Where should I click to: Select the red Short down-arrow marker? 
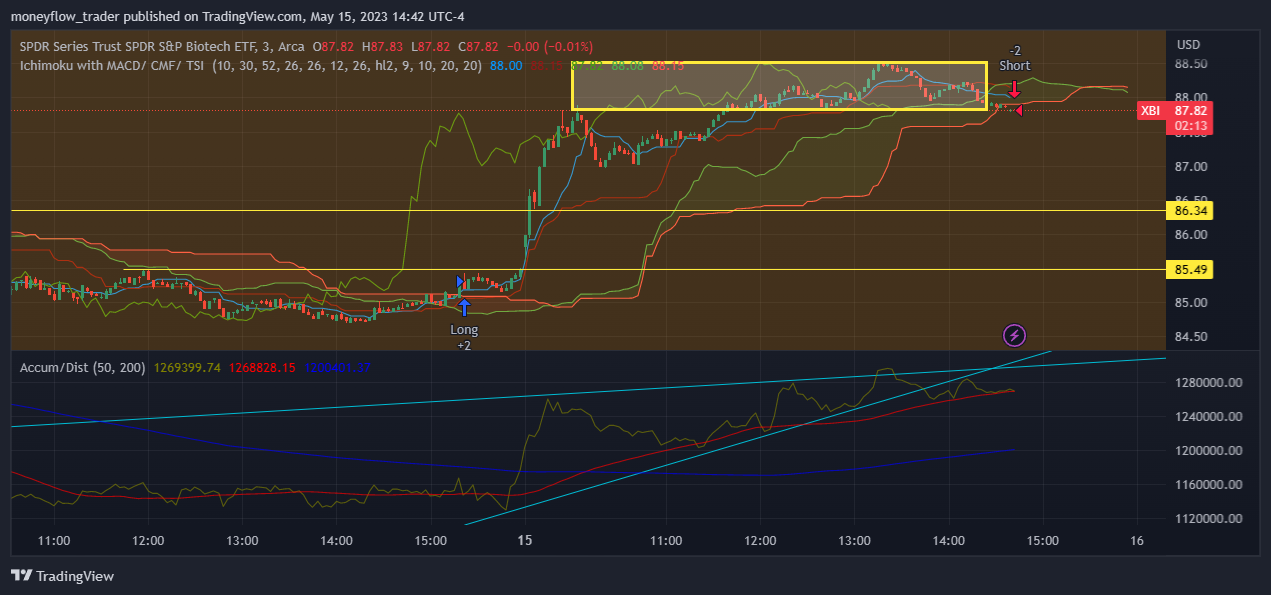pos(1014,88)
